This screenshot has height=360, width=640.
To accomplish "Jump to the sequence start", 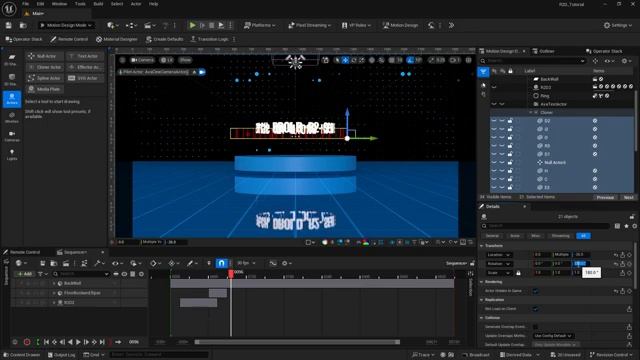I will coord(47,342).
